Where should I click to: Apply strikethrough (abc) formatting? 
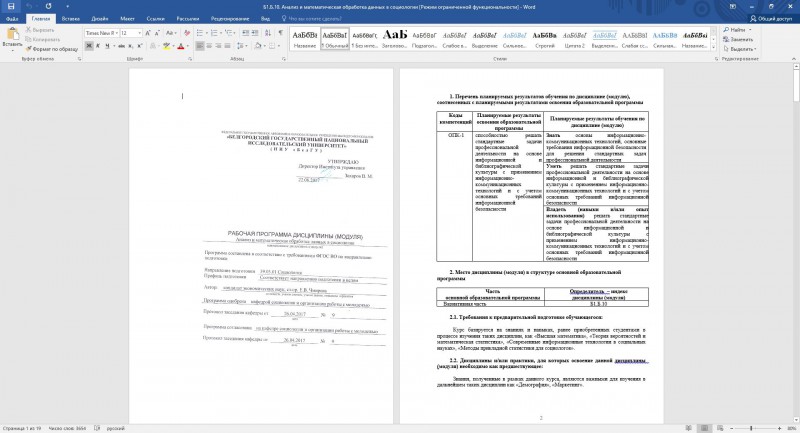121,46
